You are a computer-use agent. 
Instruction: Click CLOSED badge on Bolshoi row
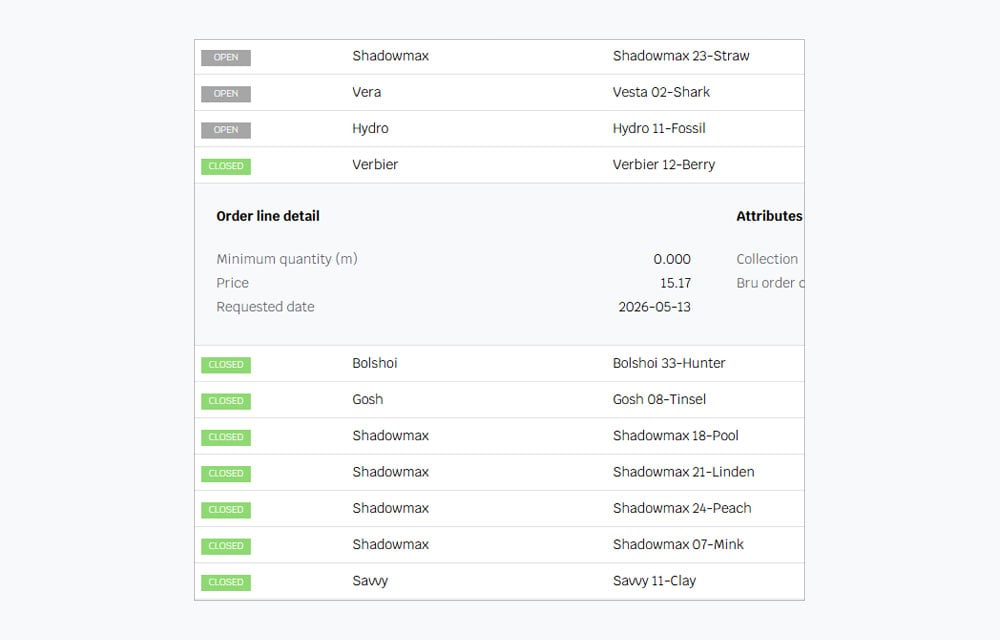pyautogui.click(x=226, y=365)
